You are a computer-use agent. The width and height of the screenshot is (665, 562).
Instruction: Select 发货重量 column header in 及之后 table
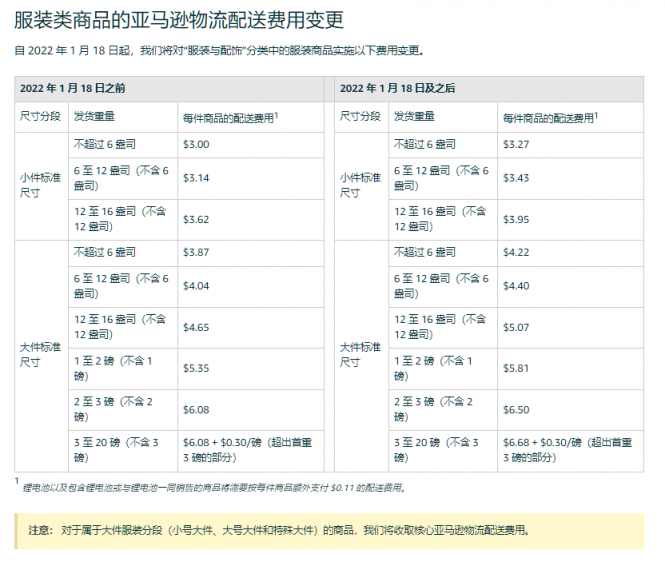tap(414, 116)
